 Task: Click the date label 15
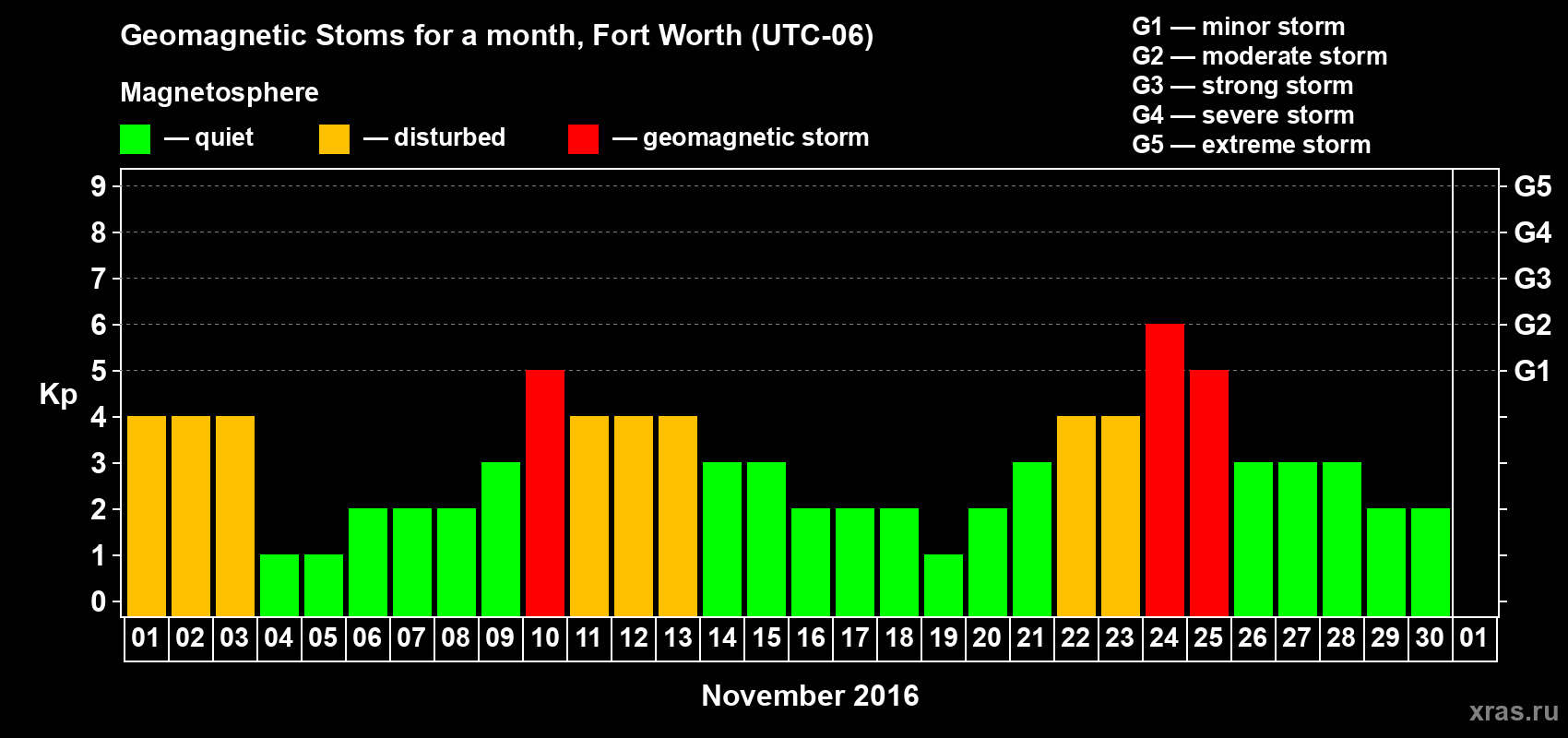tap(766, 638)
